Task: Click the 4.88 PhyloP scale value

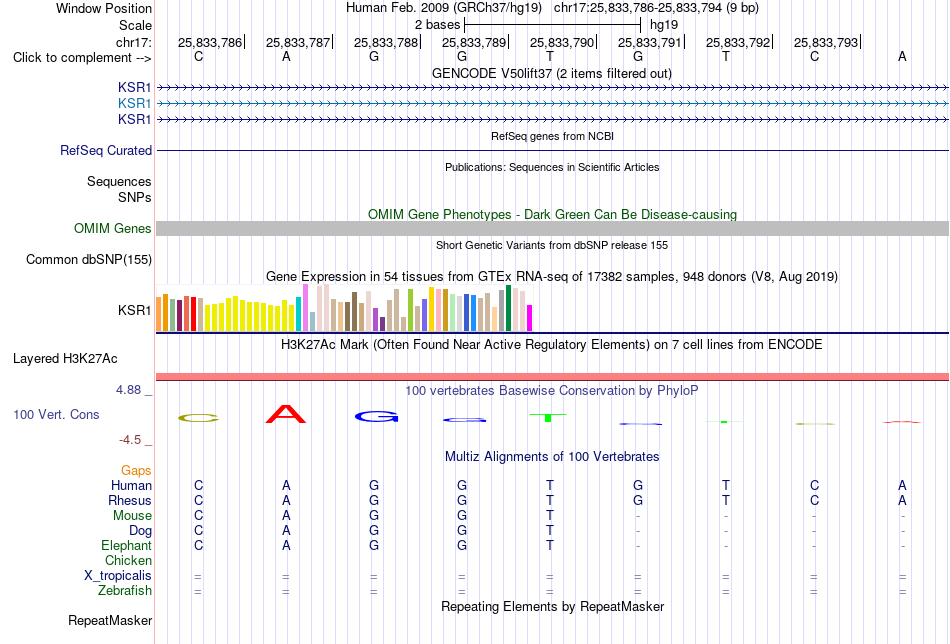Action: pos(129,390)
